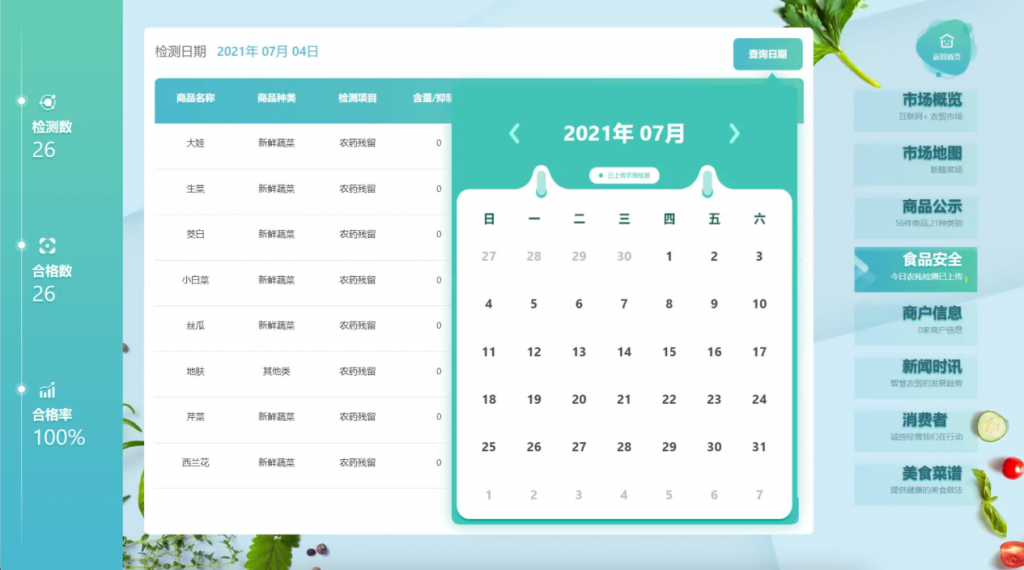Click the 合格率 bar chart icon
This screenshot has width=1024, height=570.
click(47, 390)
